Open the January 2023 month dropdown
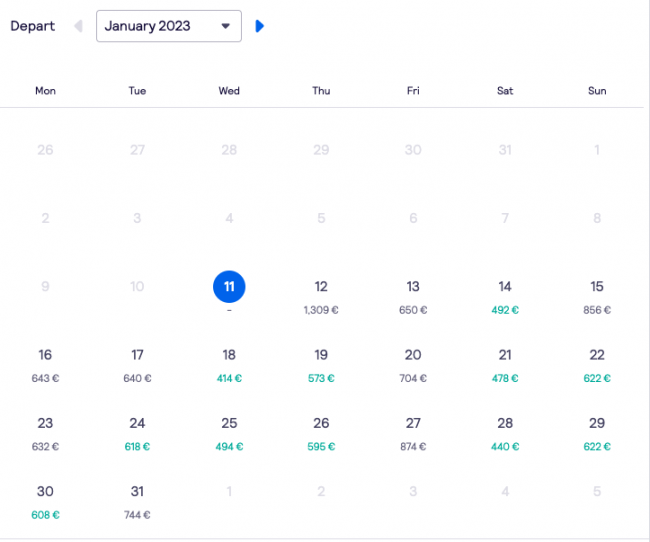 point(169,26)
